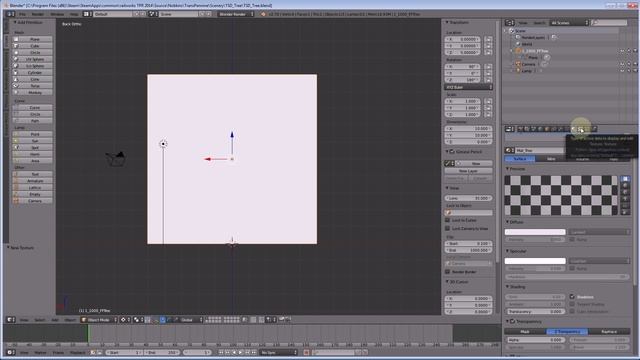Add a Monkey mesh primitive
The height and width of the screenshot is (360, 640).
pos(33,92)
